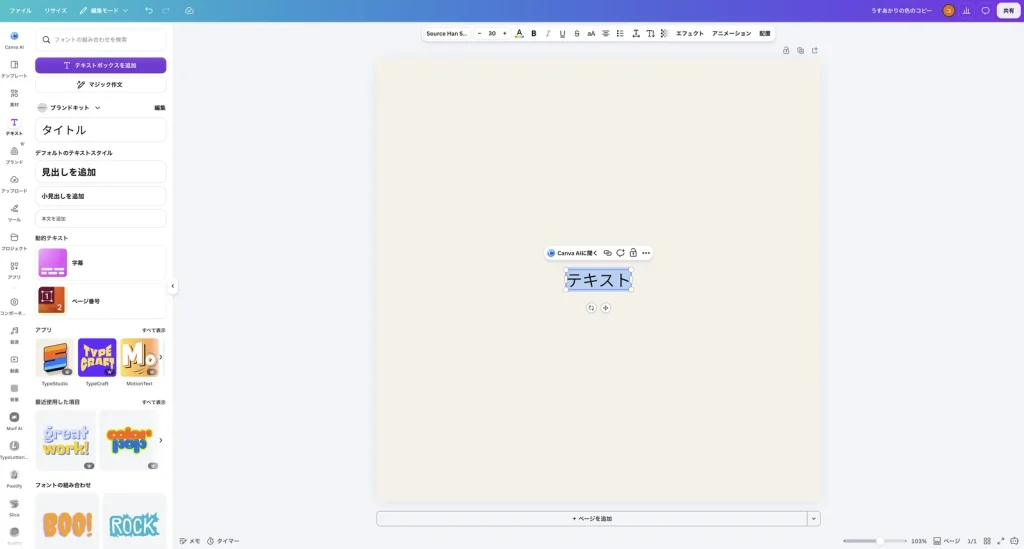Image resolution: width=1024 pixels, height=549 pixels.
Task: Switch to vertical text orientation
Action: [x=650, y=33]
